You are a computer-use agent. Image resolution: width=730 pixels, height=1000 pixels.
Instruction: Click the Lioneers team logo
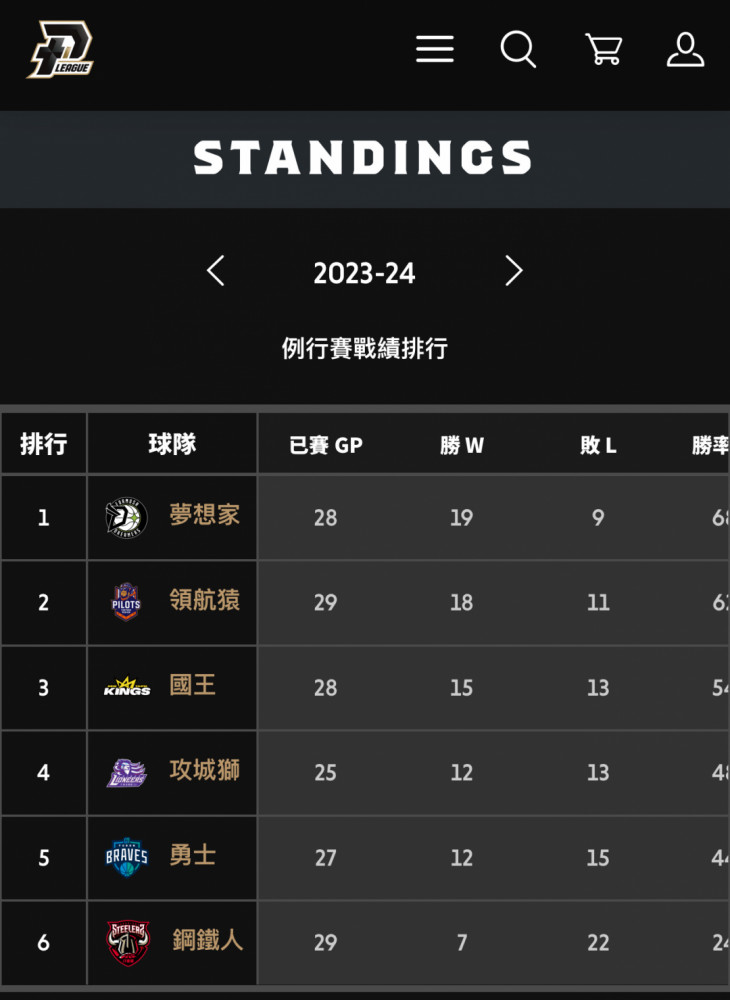click(x=126, y=772)
